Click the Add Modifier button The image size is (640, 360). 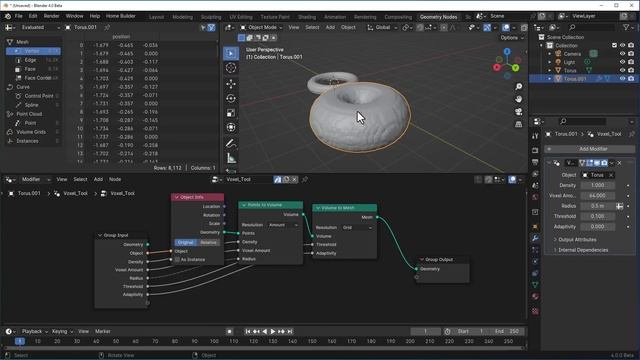tap(590, 149)
